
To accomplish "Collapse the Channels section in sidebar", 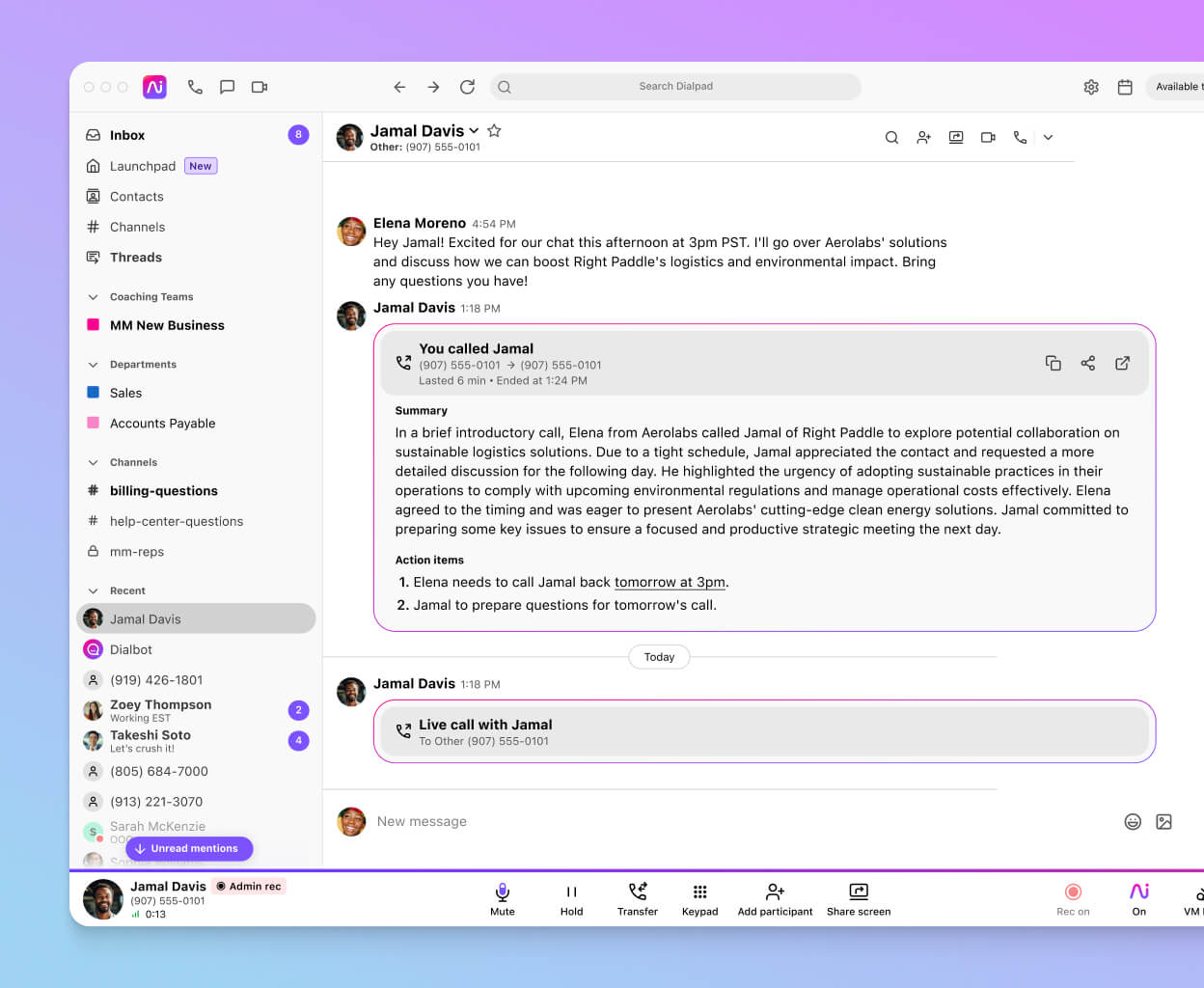I will [x=93, y=461].
